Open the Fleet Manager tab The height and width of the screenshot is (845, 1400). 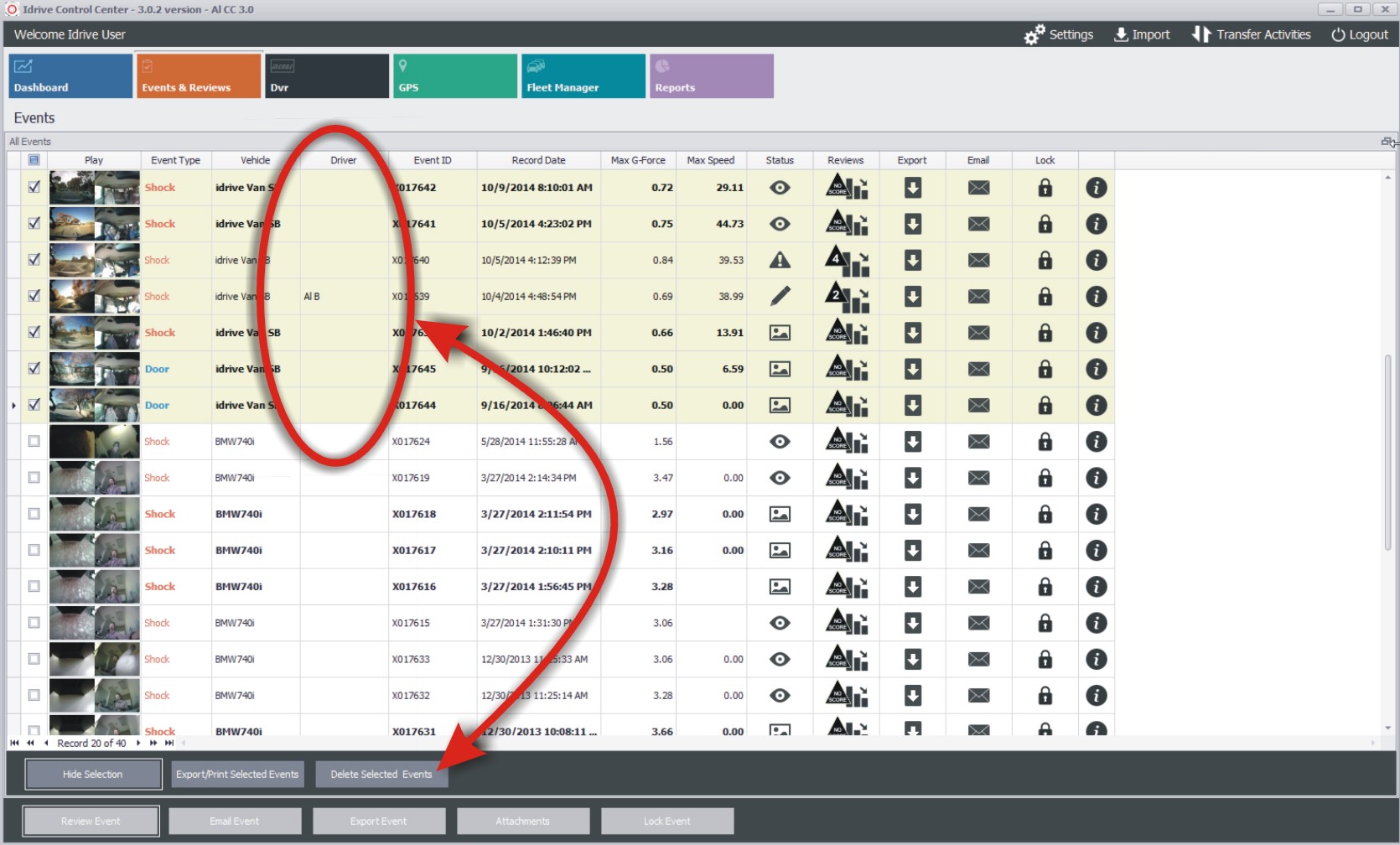click(583, 76)
